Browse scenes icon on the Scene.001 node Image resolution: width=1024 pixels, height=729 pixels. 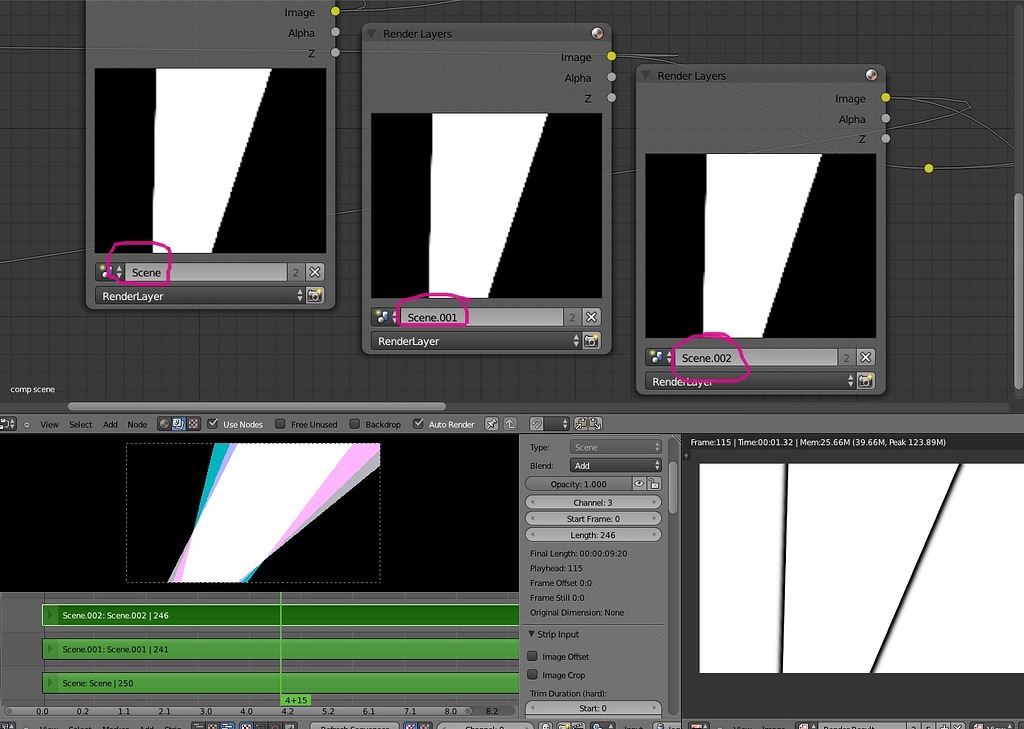(x=385, y=317)
